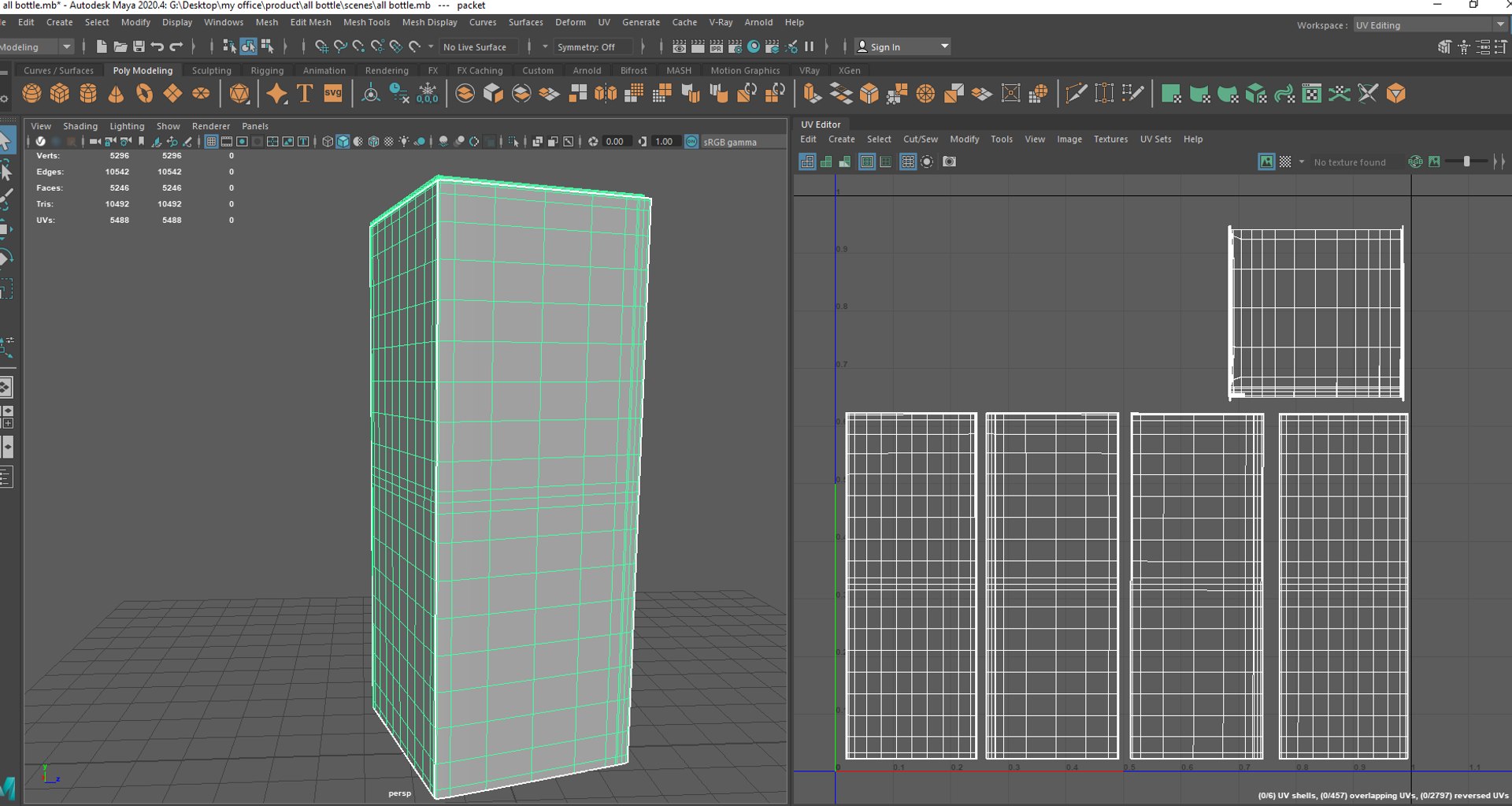Click the polygon cylinder shelf icon

tap(88, 94)
